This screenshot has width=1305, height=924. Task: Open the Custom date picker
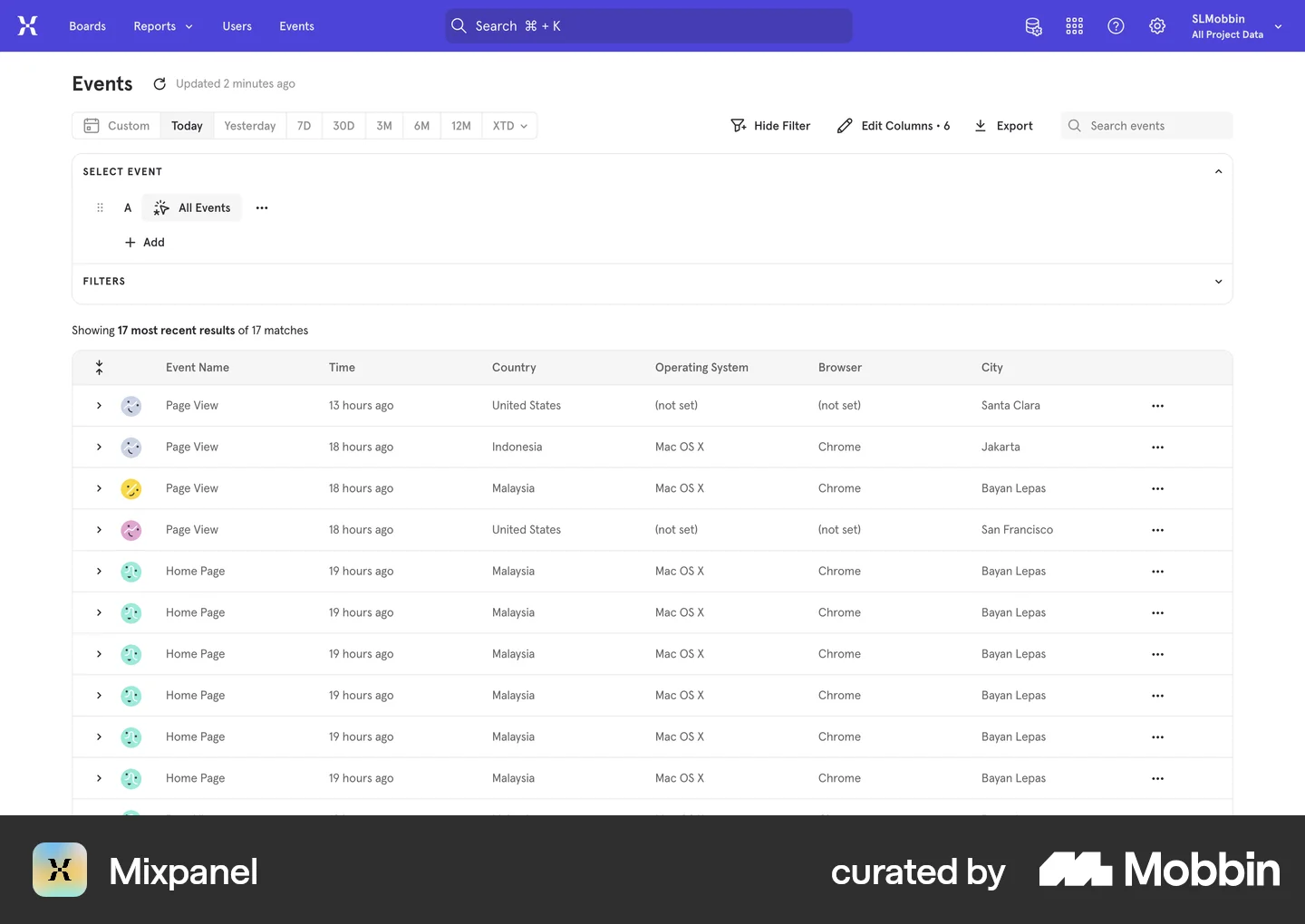117,126
